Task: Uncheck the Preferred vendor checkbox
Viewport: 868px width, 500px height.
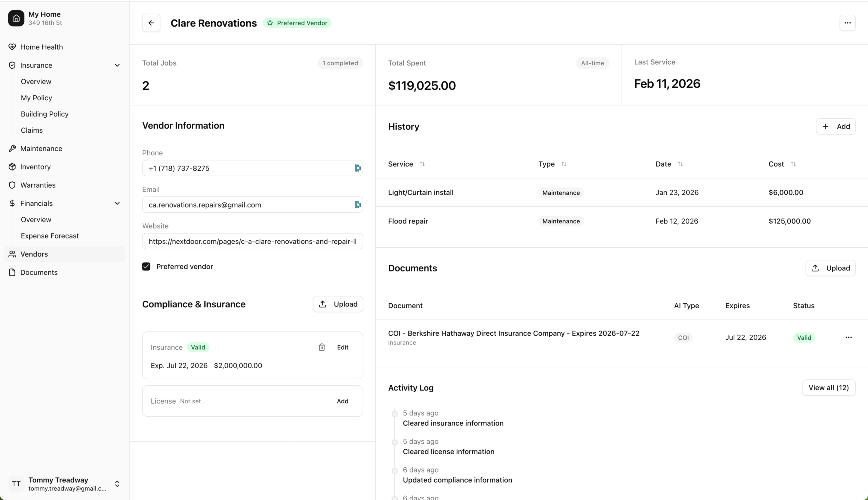Action: coord(146,266)
